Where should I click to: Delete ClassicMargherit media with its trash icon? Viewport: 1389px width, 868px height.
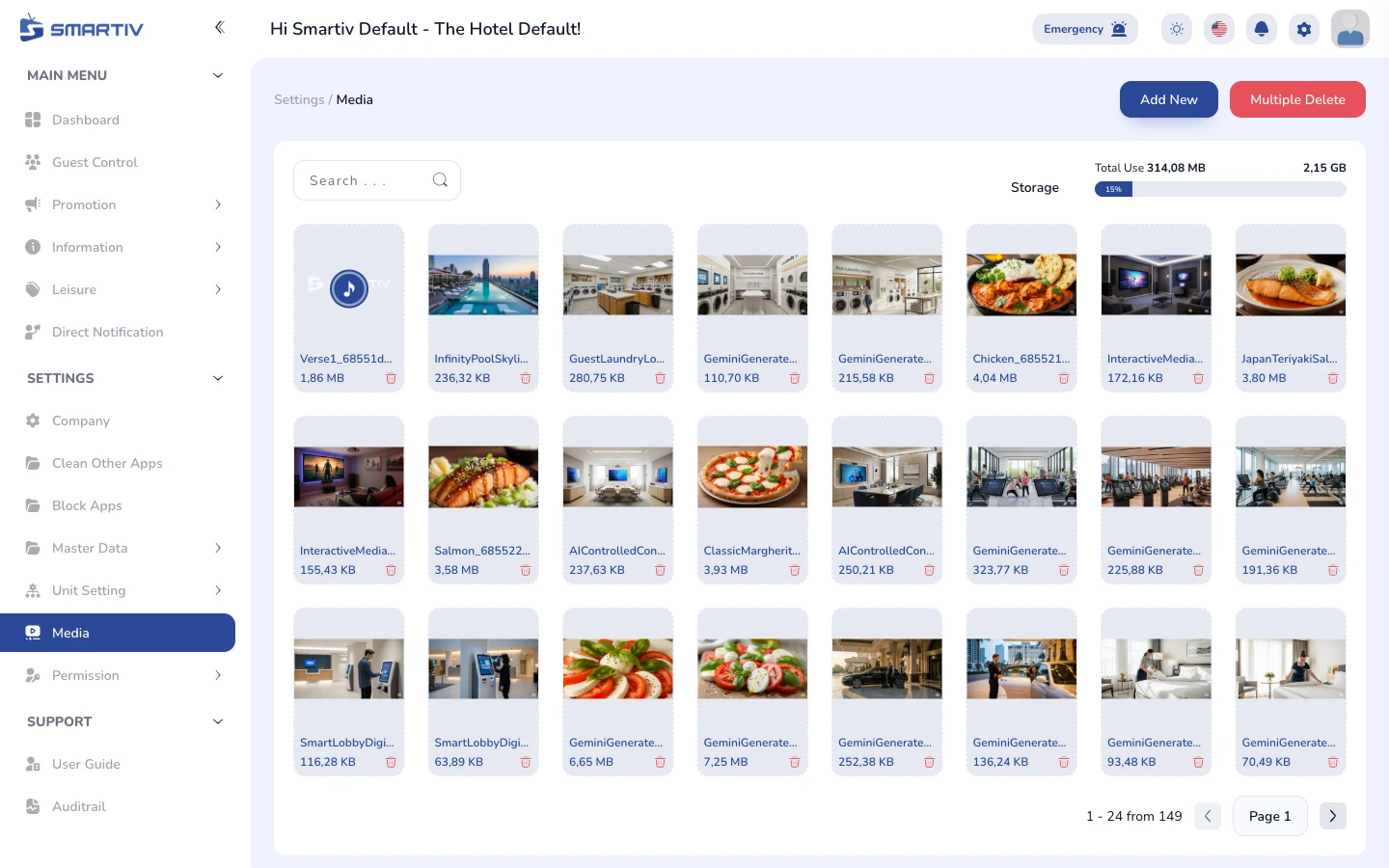pyautogui.click(x=795, y=570)
